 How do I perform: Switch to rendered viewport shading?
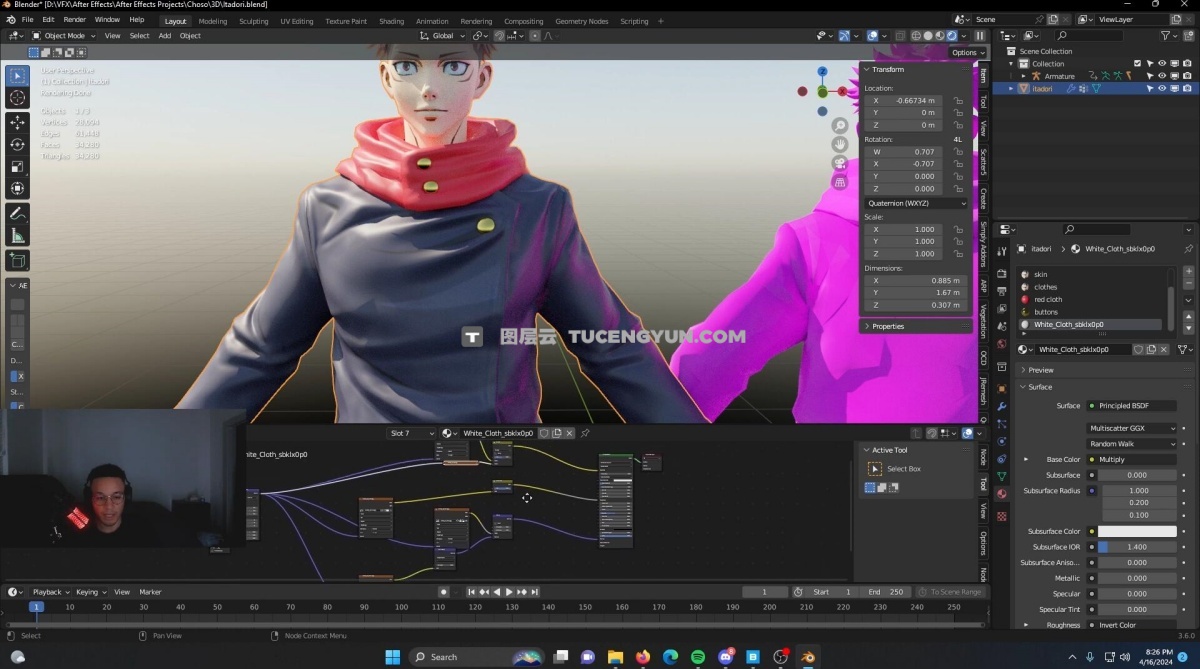click(x=951, y=36)
